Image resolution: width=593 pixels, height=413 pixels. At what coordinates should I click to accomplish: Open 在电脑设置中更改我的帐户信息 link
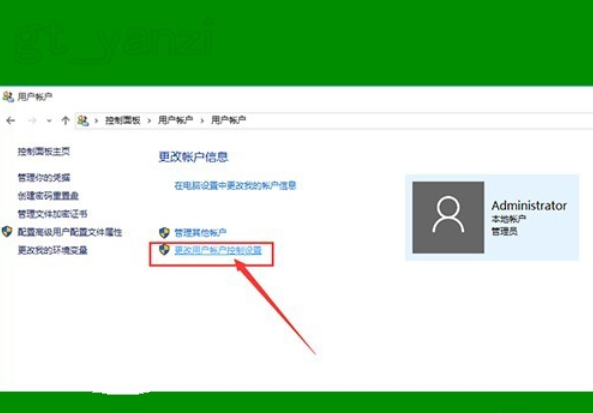pos(235,186)
